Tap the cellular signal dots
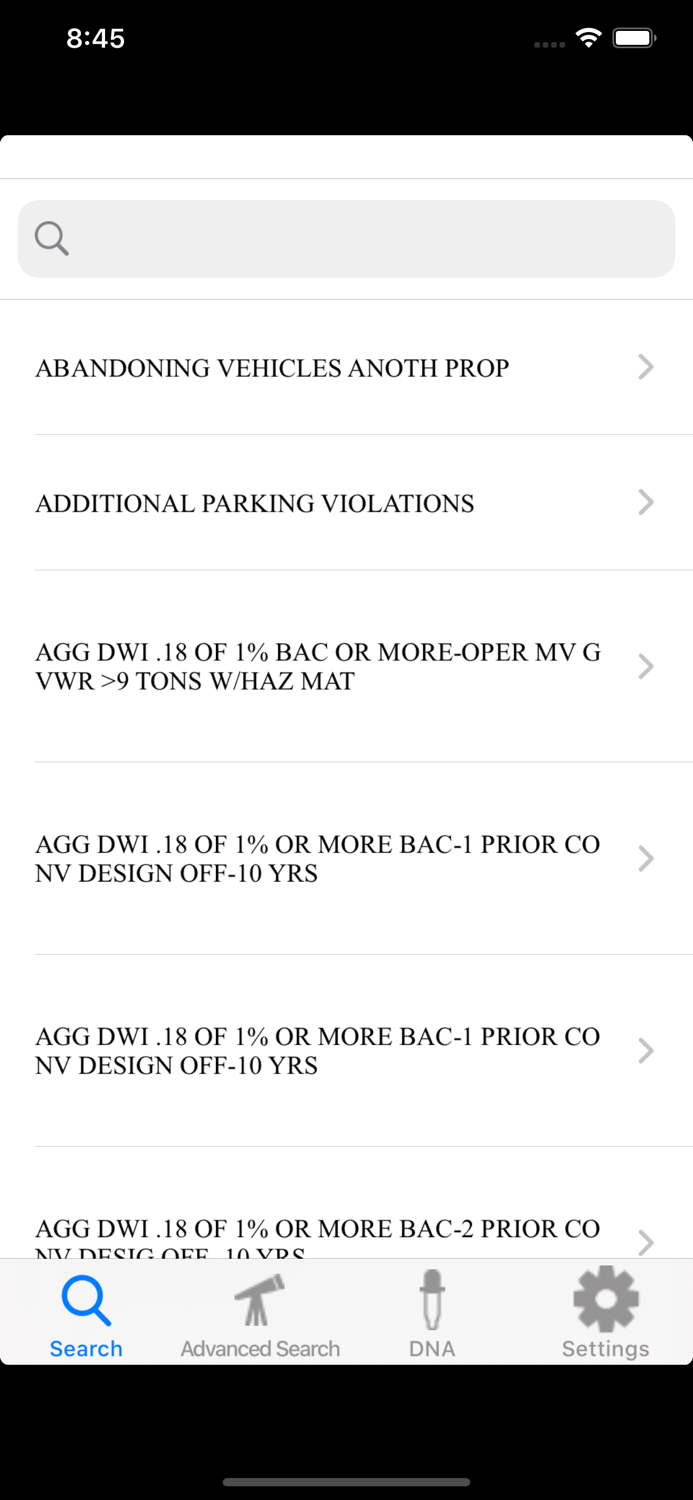Image resolution: width=693 pixels, height=1500 pixels. (549, 44)
